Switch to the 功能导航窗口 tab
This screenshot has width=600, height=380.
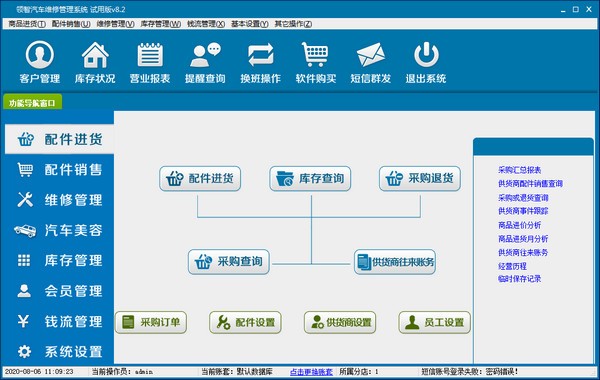(32, 103)
